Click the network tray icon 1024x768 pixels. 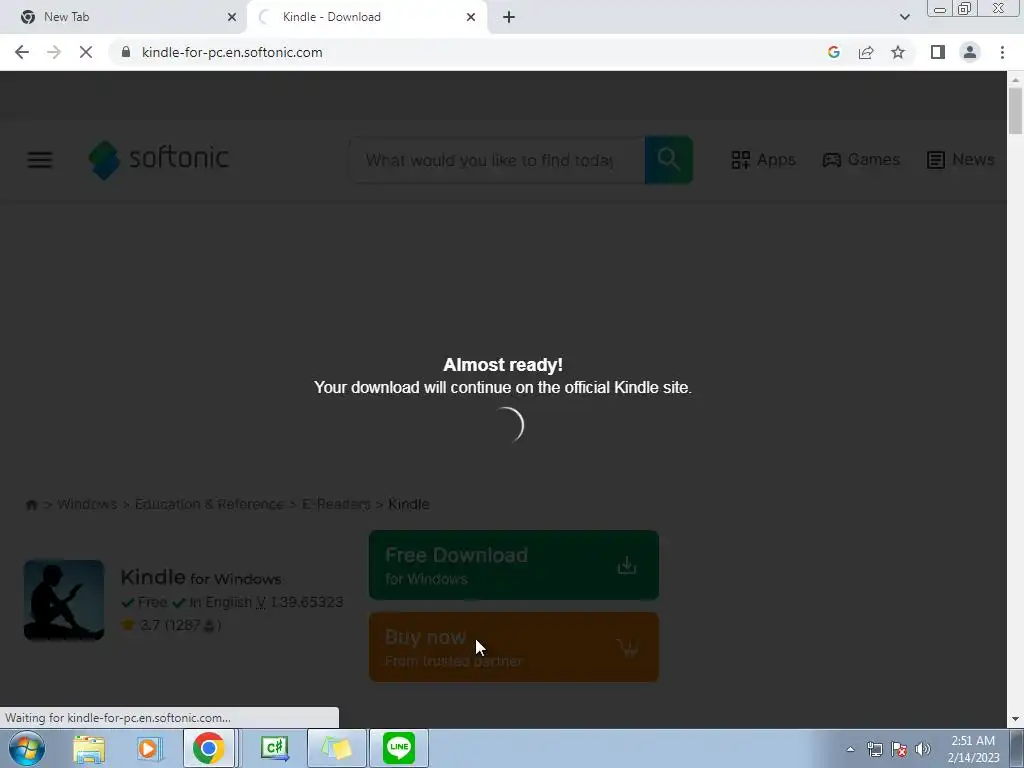click(x=874, y=749)
